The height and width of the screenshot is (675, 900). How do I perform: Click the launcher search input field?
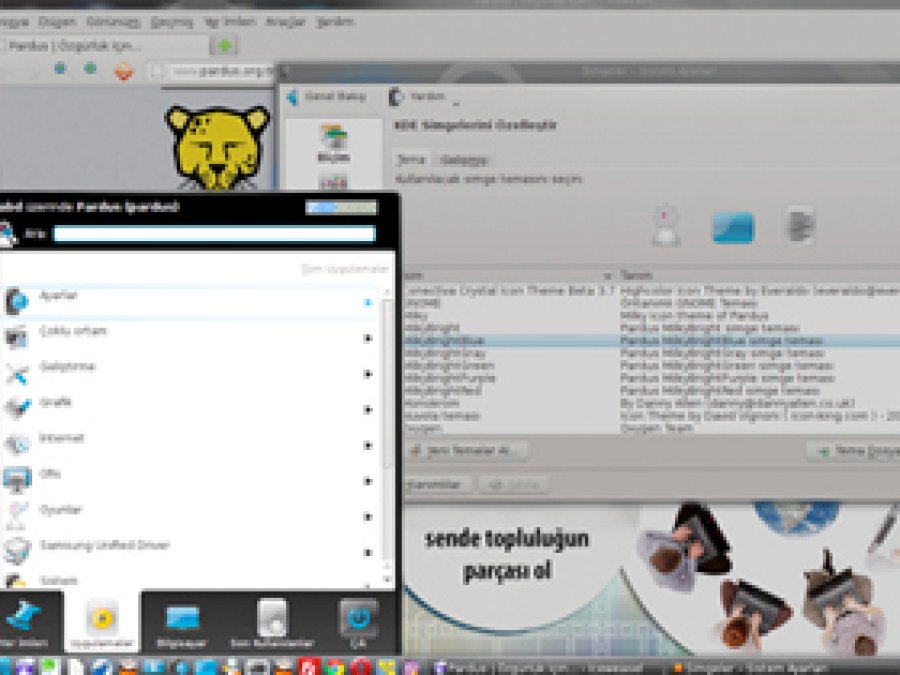(214, 234)
